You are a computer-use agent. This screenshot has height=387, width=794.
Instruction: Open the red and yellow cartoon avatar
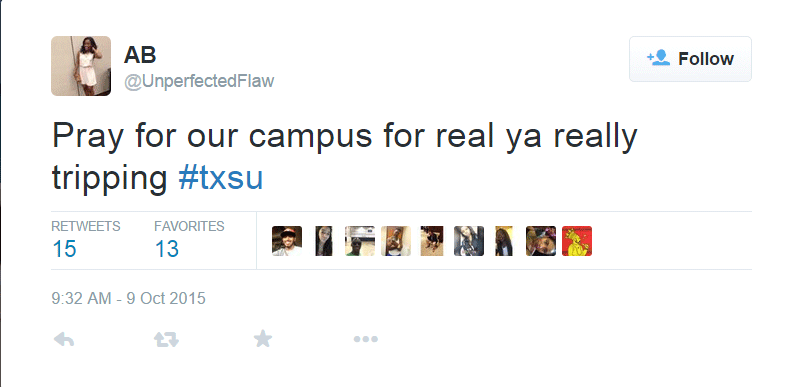coord(577,241)
